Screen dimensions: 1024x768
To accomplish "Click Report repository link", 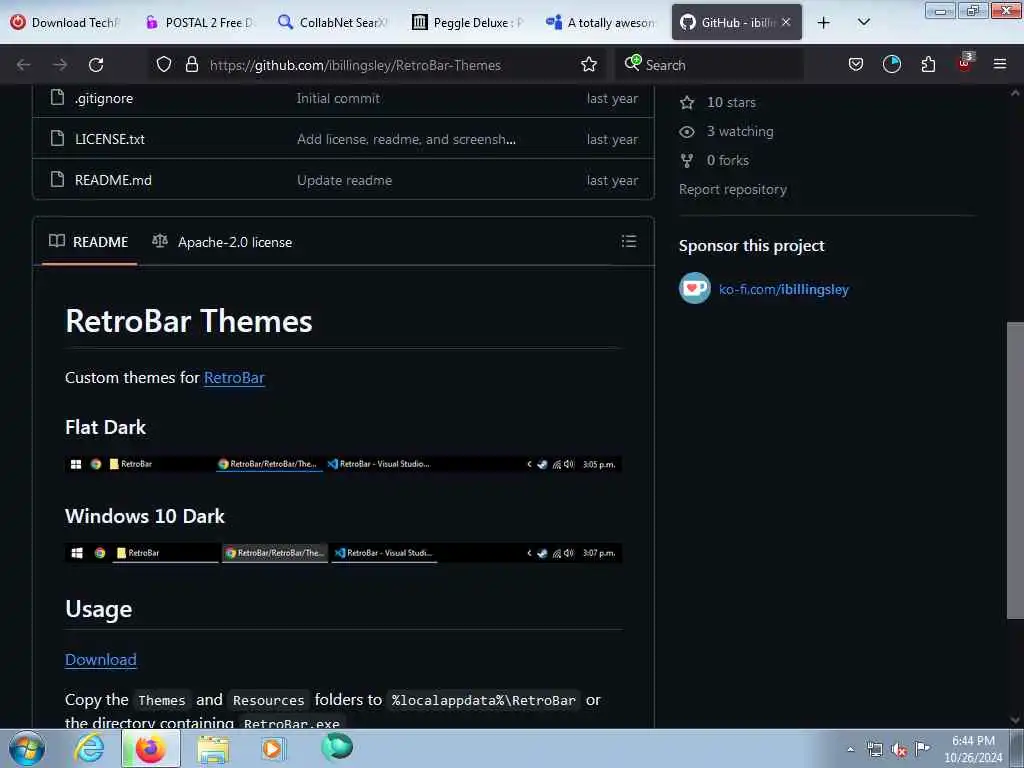I will [733, 189].
